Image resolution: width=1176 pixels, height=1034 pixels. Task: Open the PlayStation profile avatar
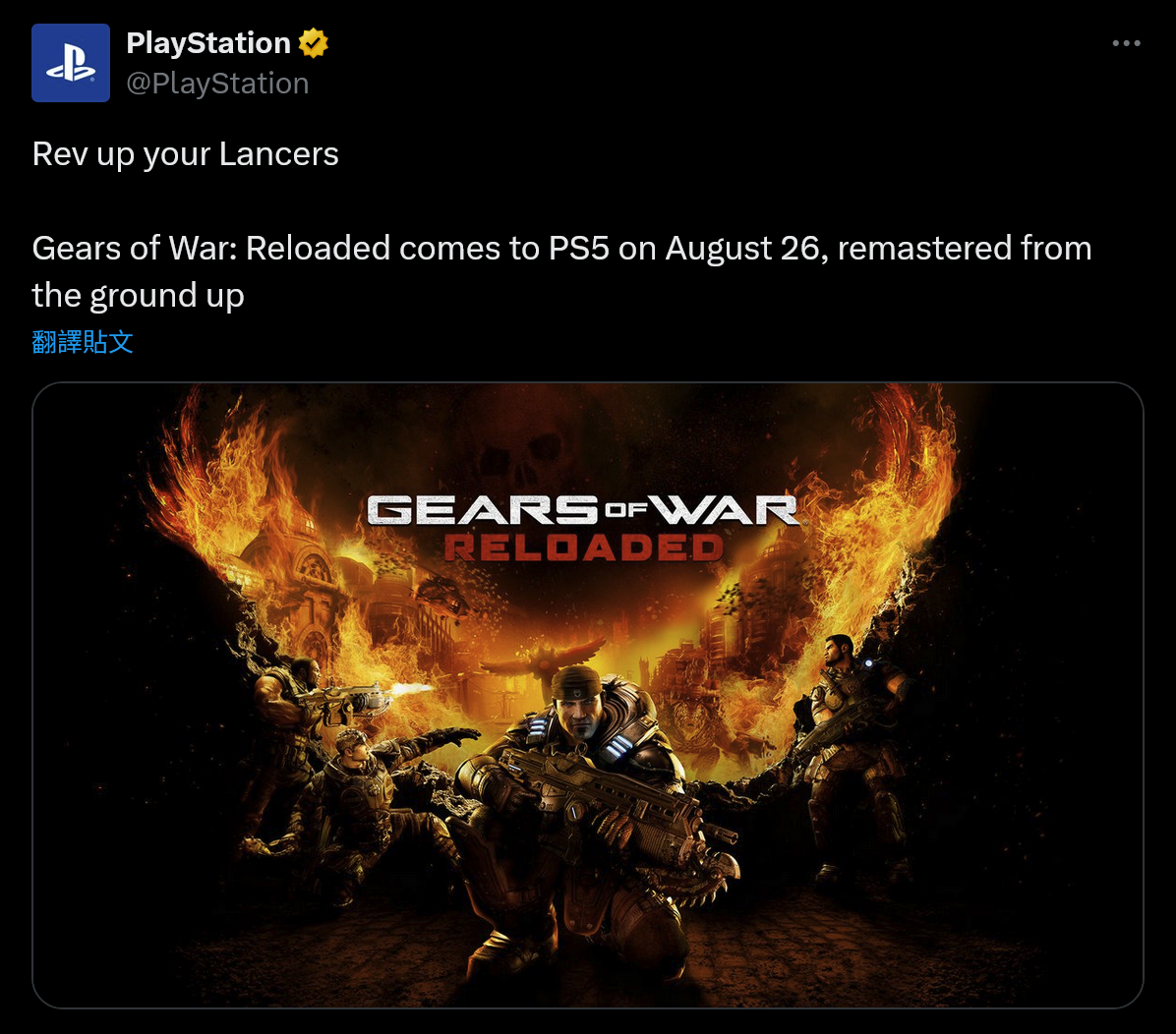pos(71,63)
